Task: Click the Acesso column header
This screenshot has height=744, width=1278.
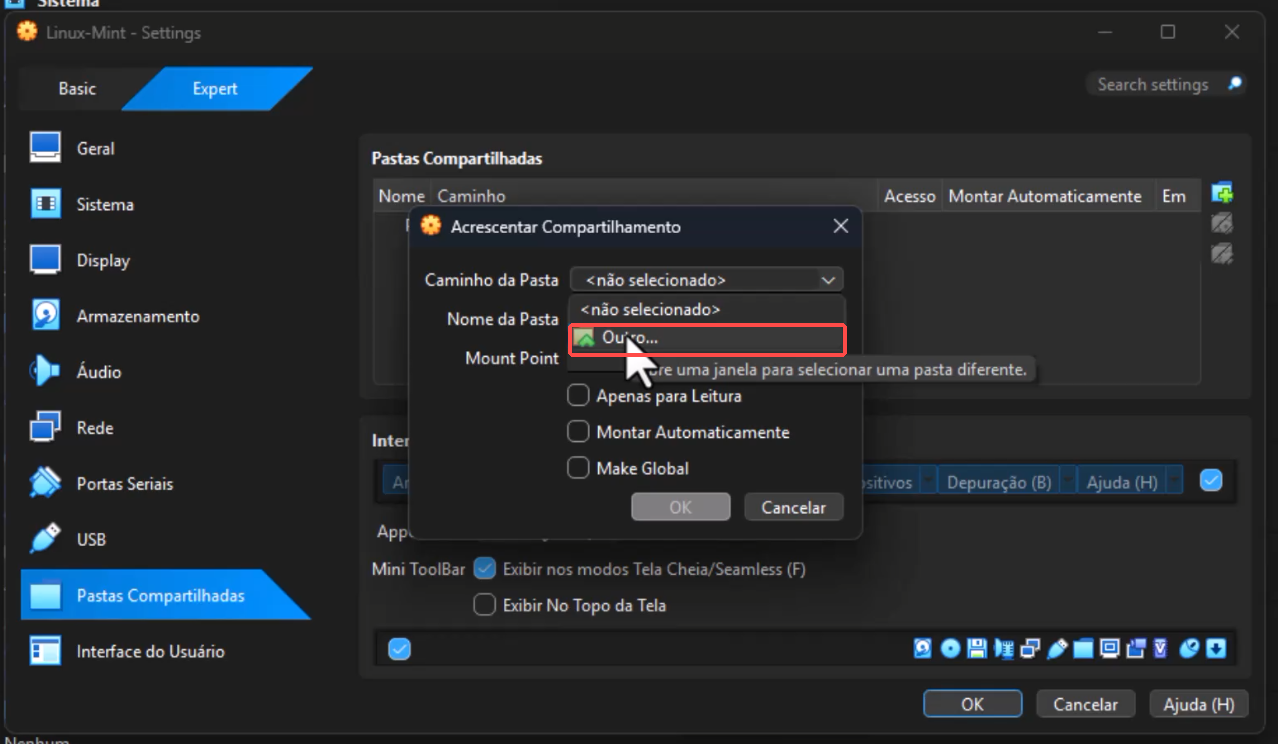Action: pyautogui.click(x=910, y=196)
